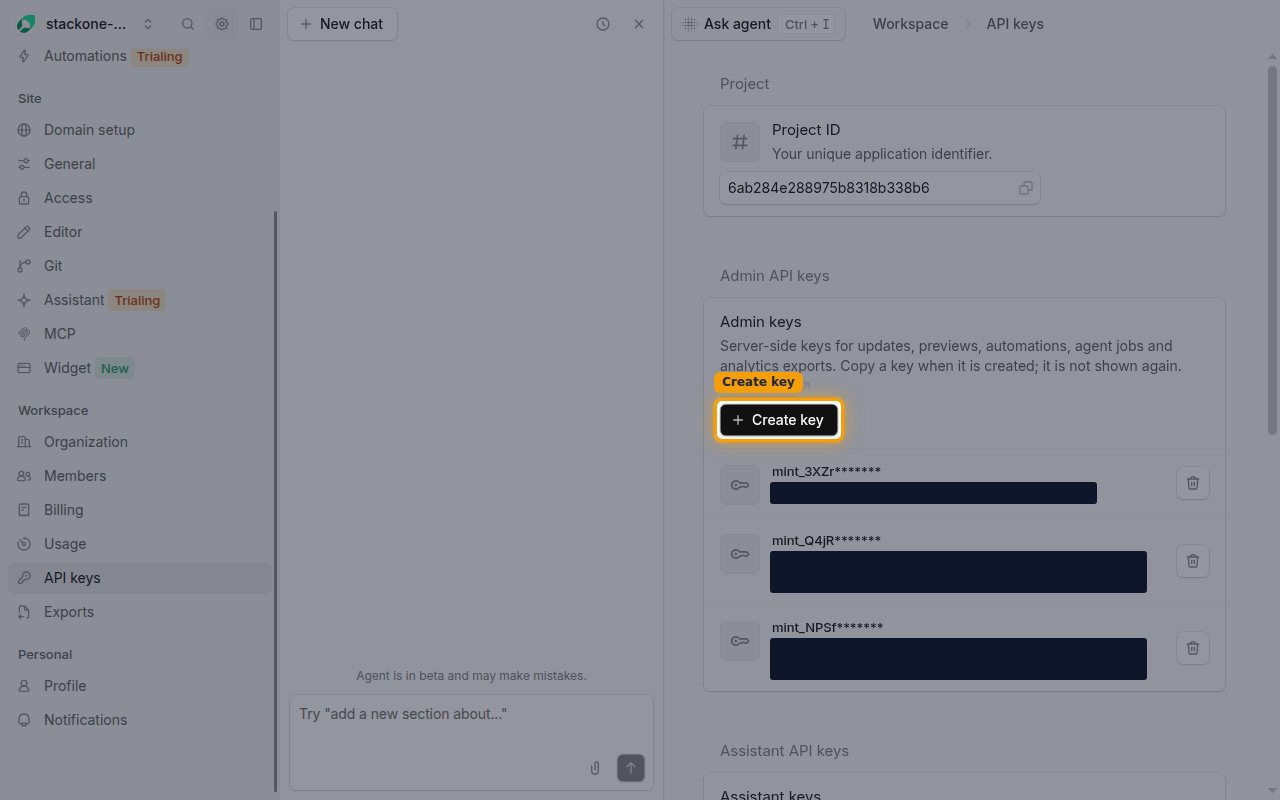Navigate to Access settings

tap(140, 198)
